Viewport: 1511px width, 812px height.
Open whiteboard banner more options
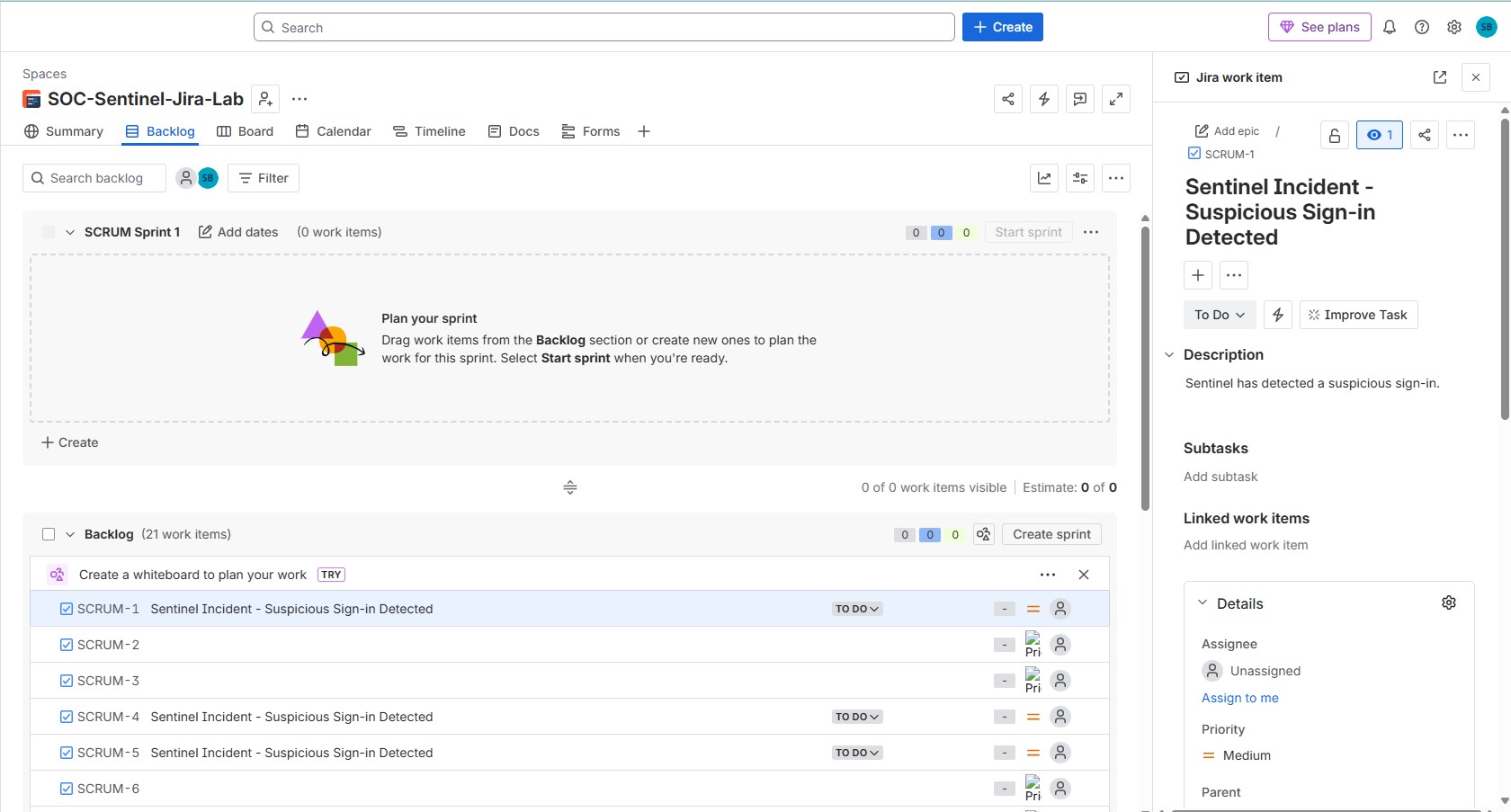[x=1048, y=575]
